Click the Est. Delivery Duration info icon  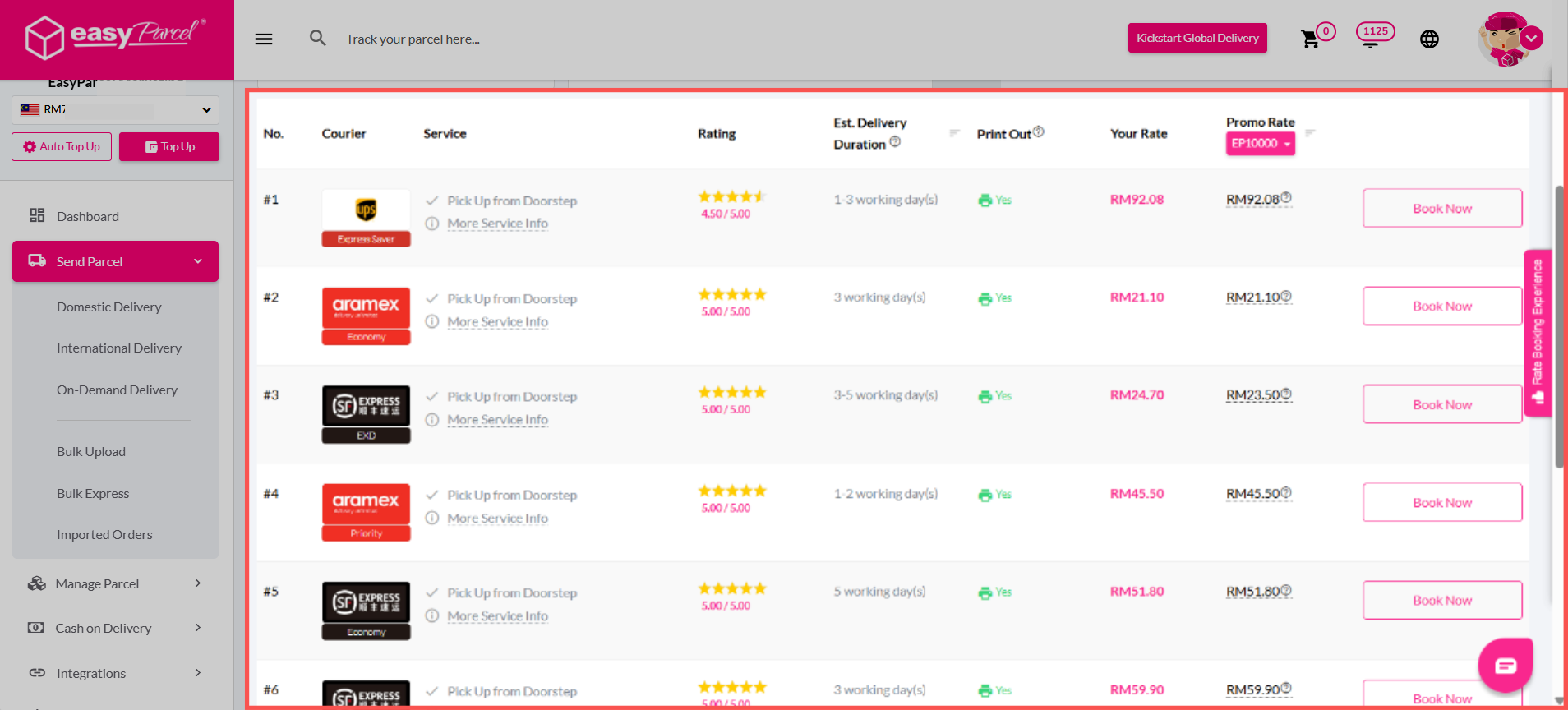click(895, 141)
